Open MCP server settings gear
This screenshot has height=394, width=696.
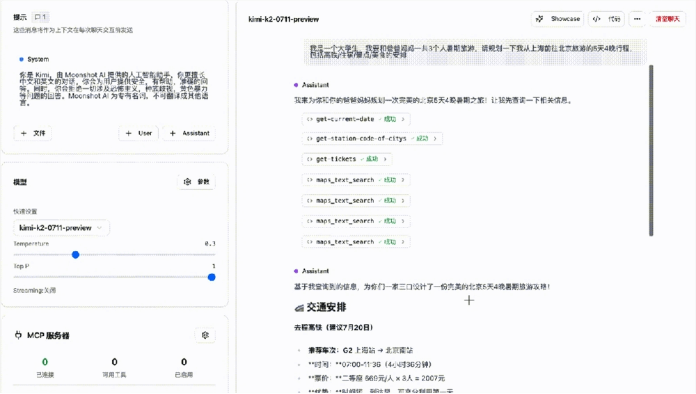point(205,335)
